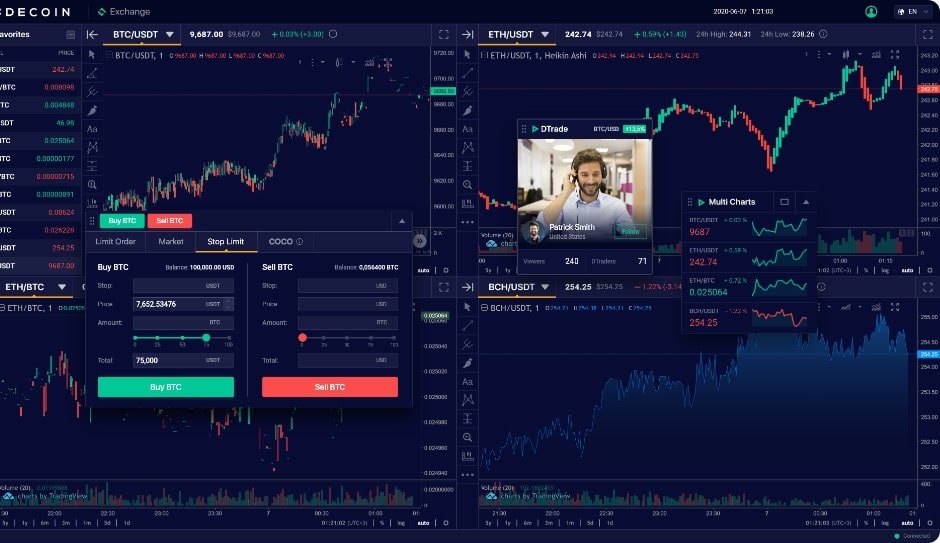Click the Buy BTC price input field
The image size is (940, 543).
coord(183,304)
